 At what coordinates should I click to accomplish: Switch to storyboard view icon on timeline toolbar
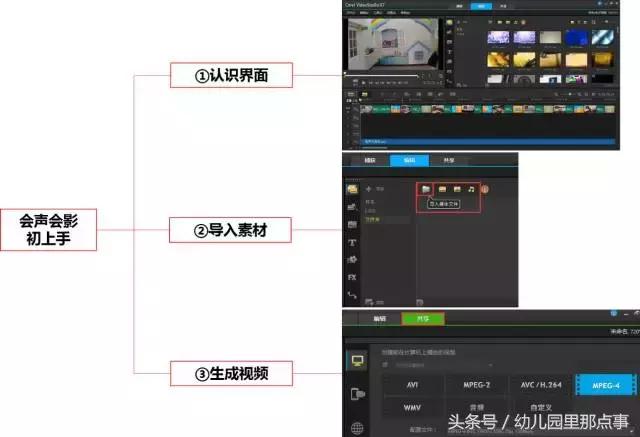pyautogui.click(x=351, y=94)
